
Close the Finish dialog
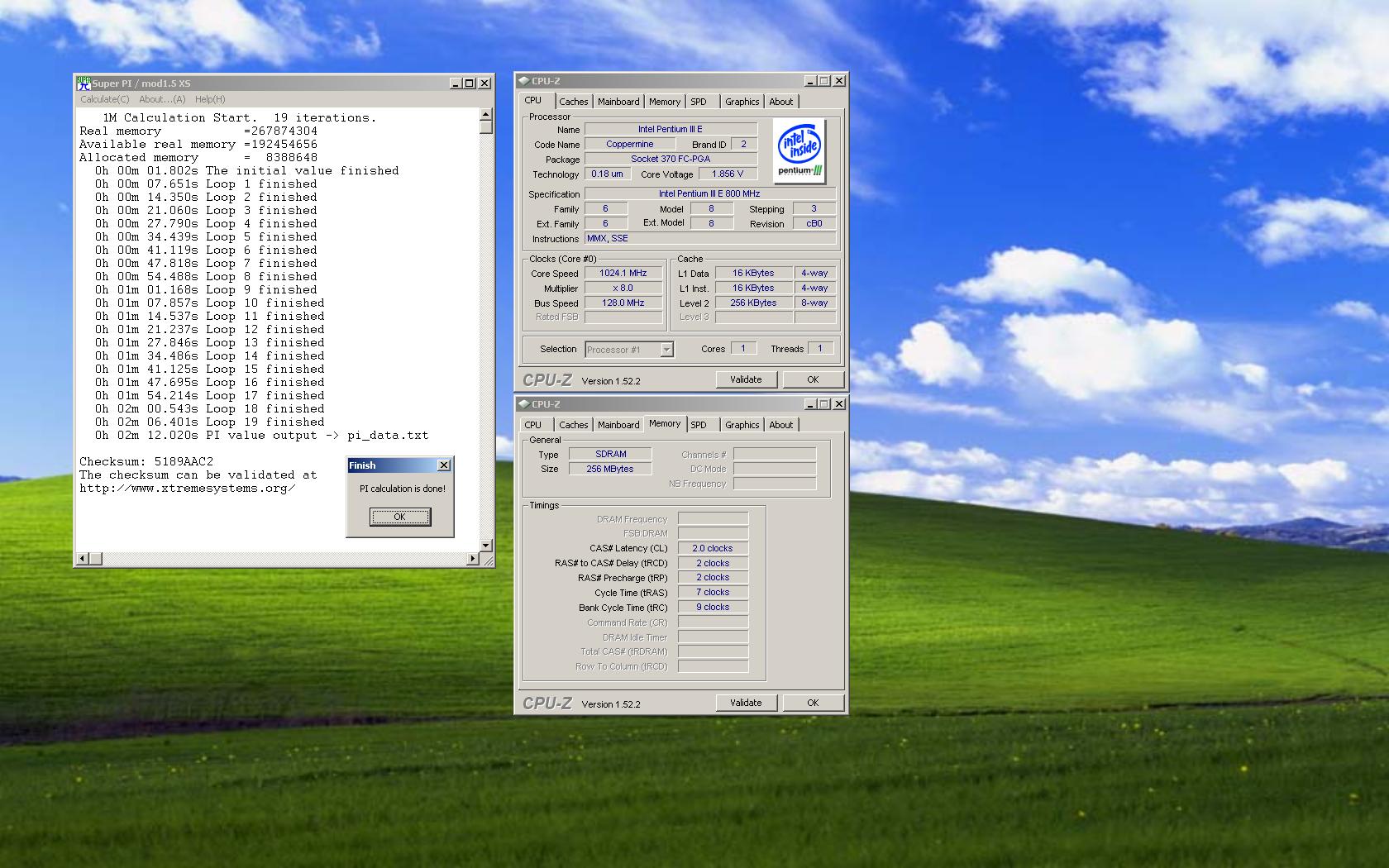click(x=443, y=465)
